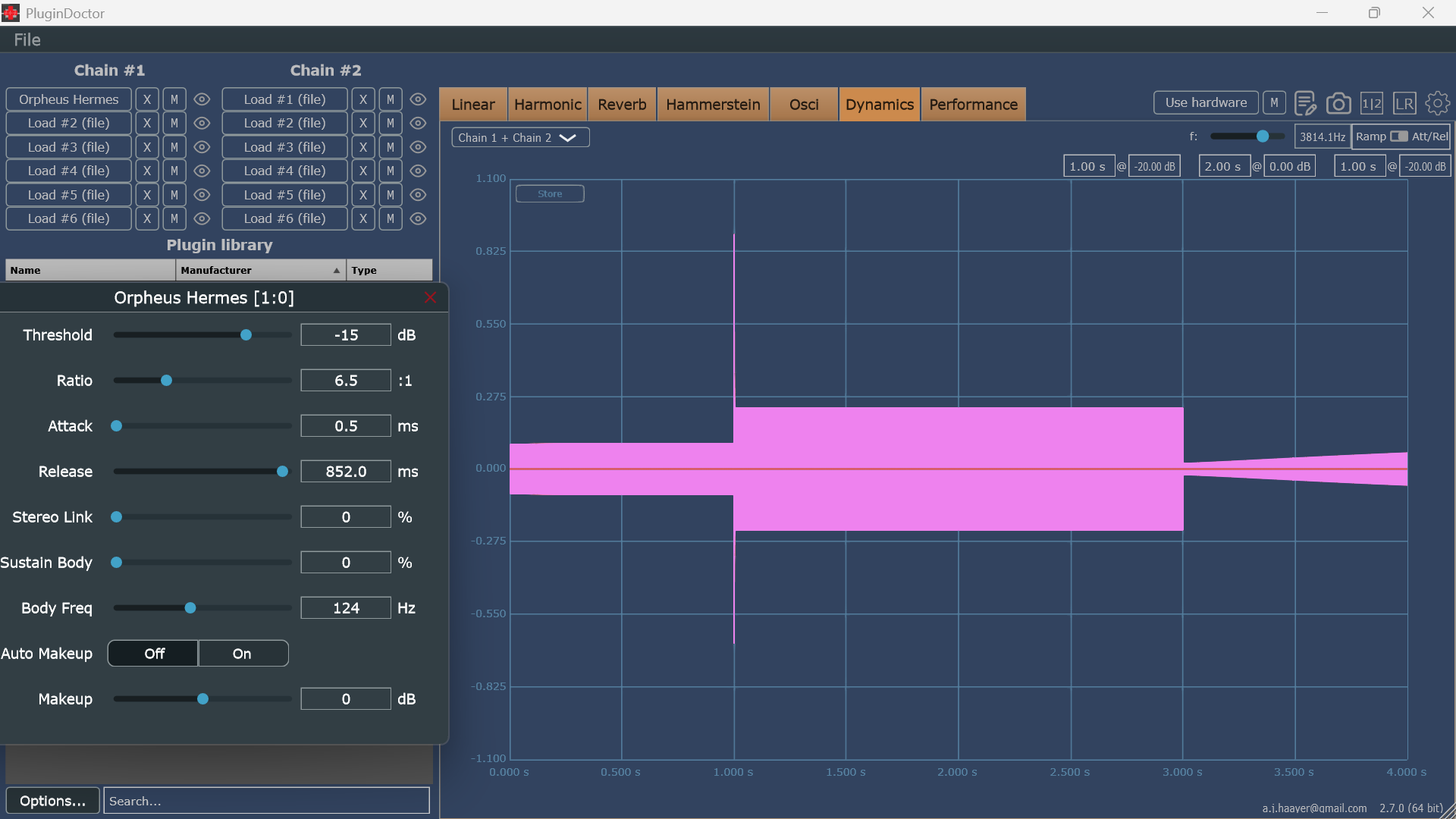1456x819 pixels.
Task: Toggle eye icon for Chain 1 Load #6
Action: tap(202, 218)
